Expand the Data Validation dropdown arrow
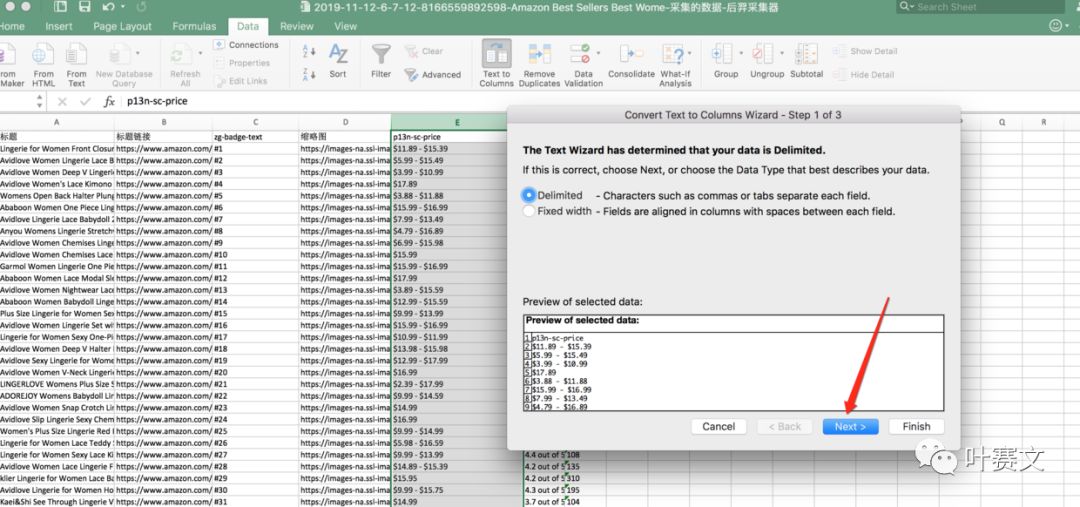The width and height of the screenshot is (1080, 507). [598, 53]
